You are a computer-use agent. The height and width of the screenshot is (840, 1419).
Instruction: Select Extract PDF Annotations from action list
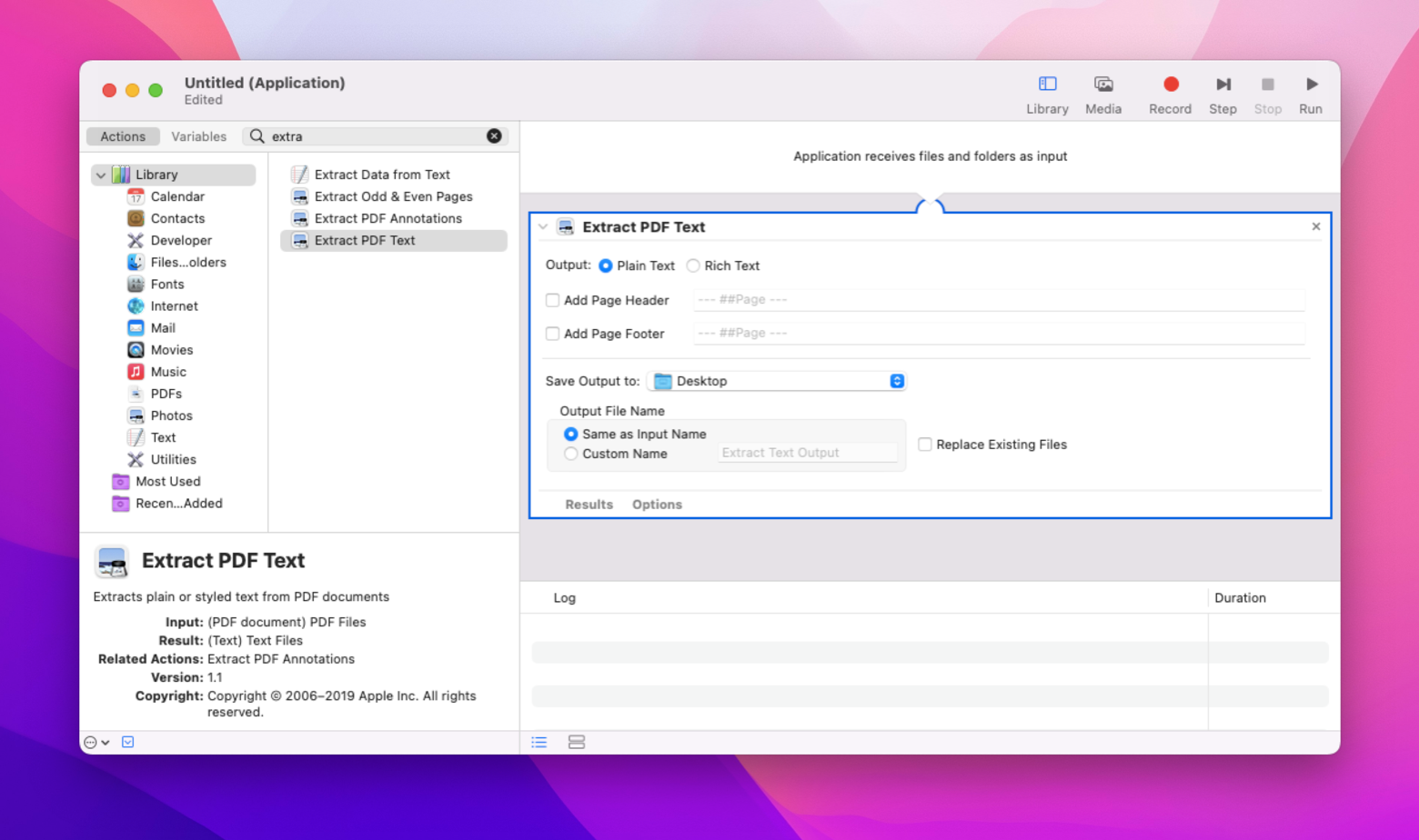pos(388,218)
